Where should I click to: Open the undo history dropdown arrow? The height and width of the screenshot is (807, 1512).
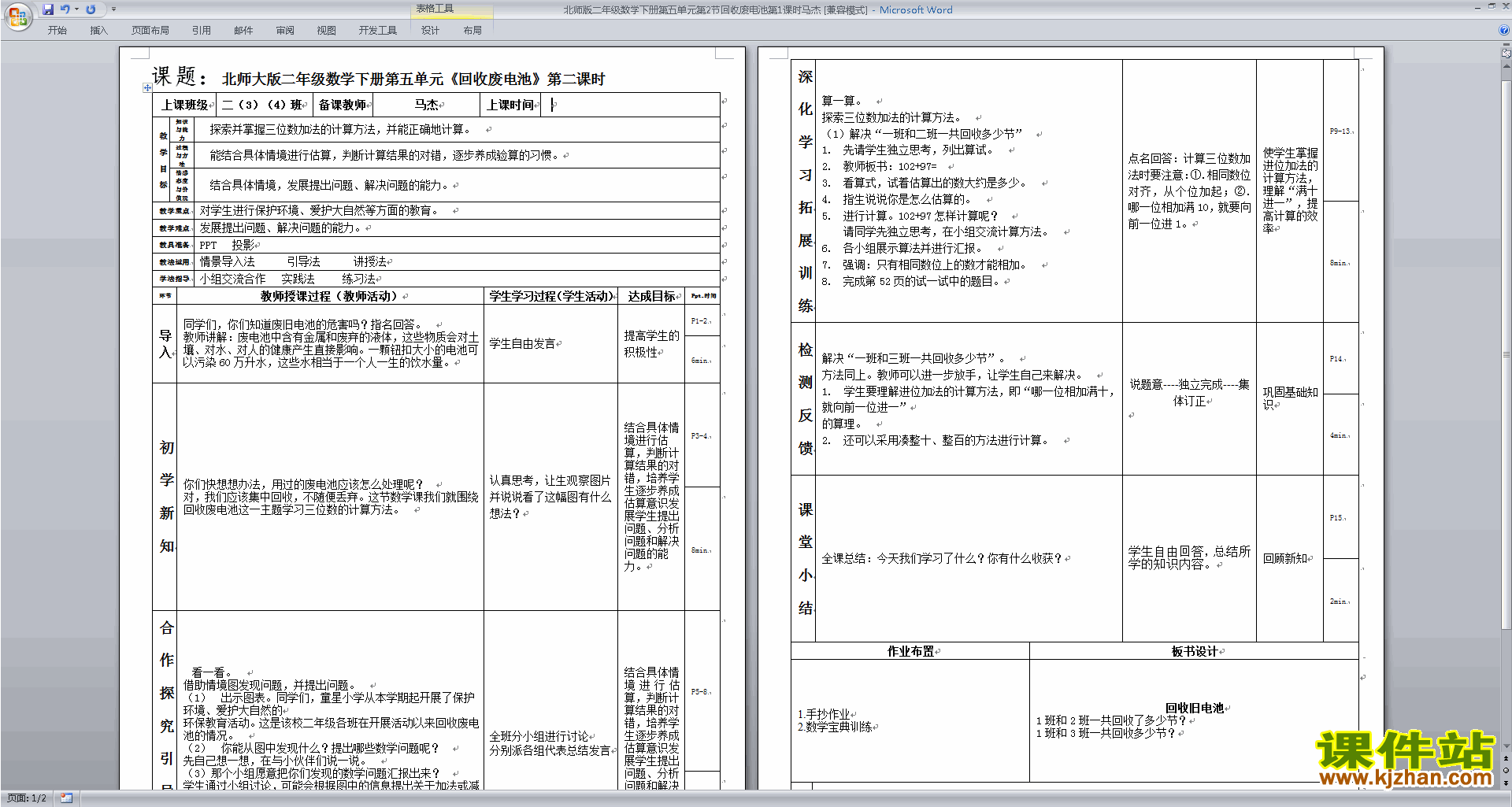[x=76, y=9]
